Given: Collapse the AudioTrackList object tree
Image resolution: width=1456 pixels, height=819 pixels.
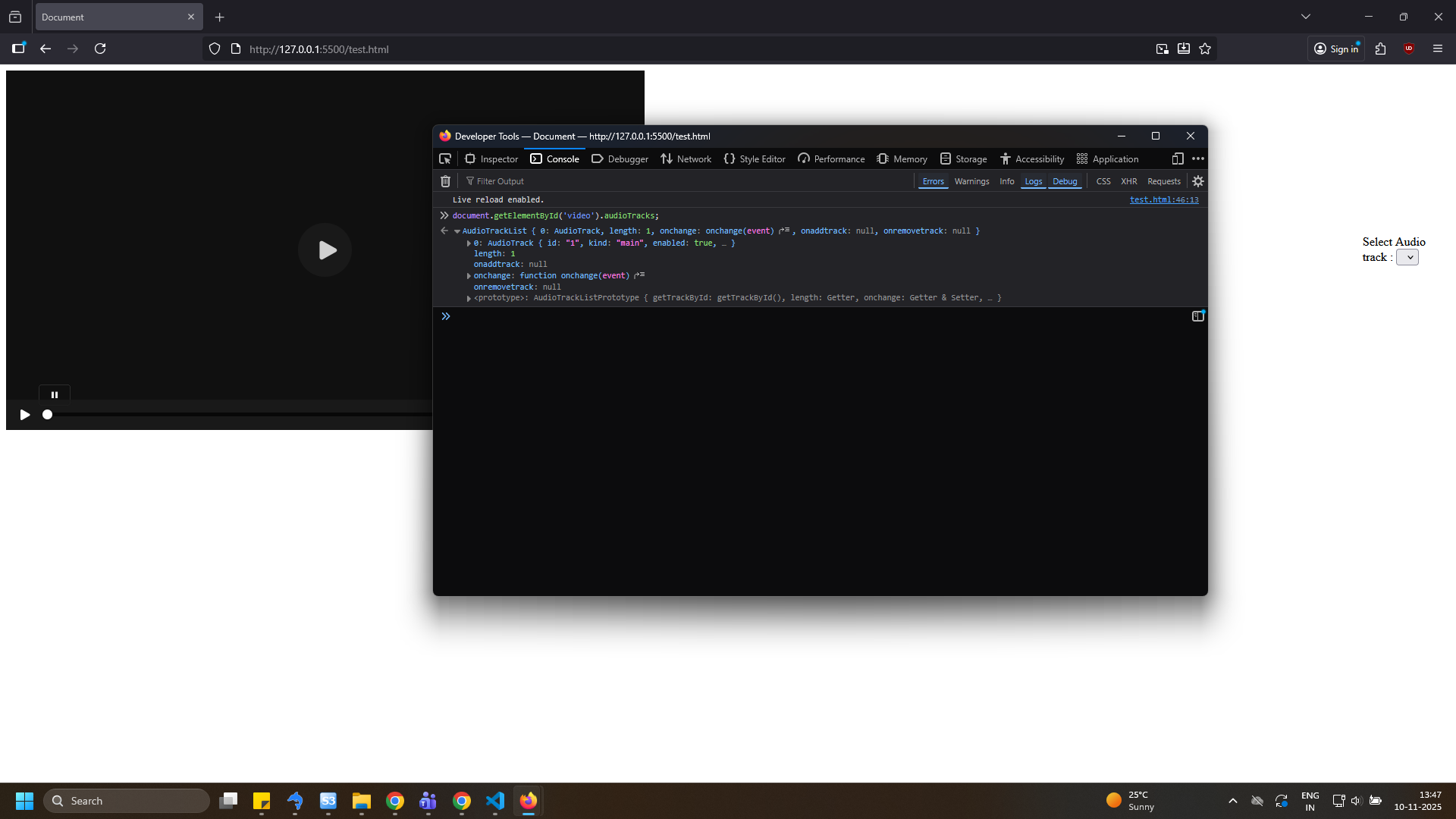Looking at the screenshot, I should point(457,231).
